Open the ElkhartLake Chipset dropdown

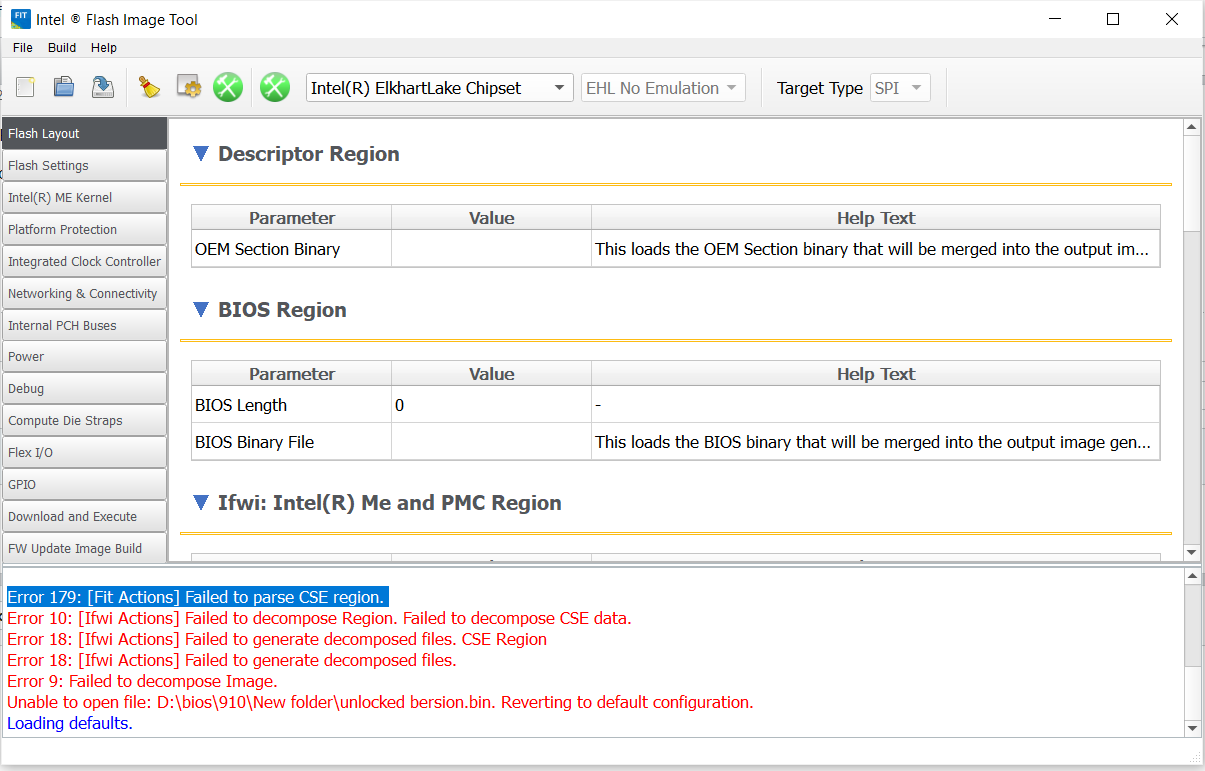click(x=439, y=88)
